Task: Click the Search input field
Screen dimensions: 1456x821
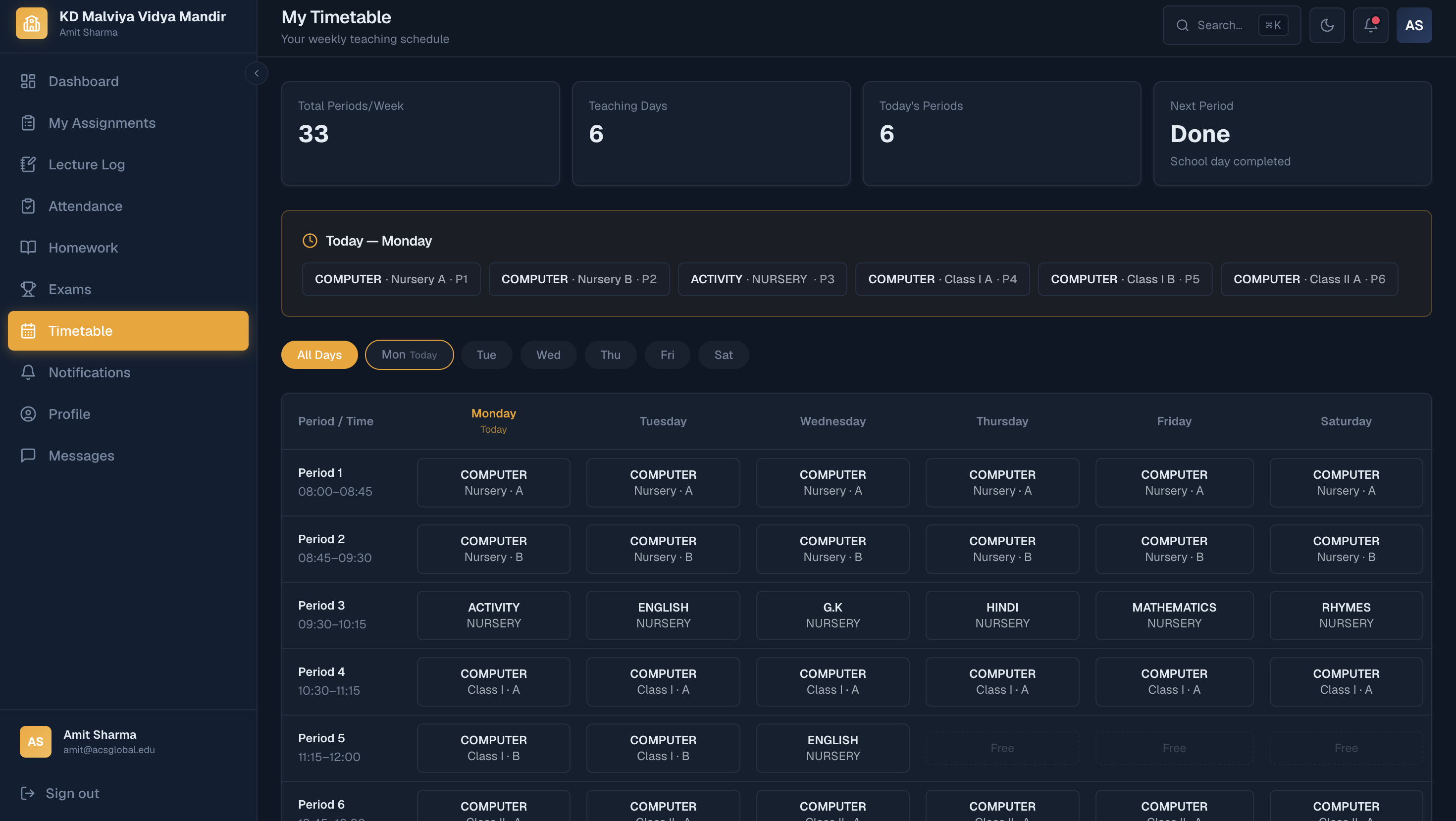Action: pyautogui.click(x=1232, y=25)
